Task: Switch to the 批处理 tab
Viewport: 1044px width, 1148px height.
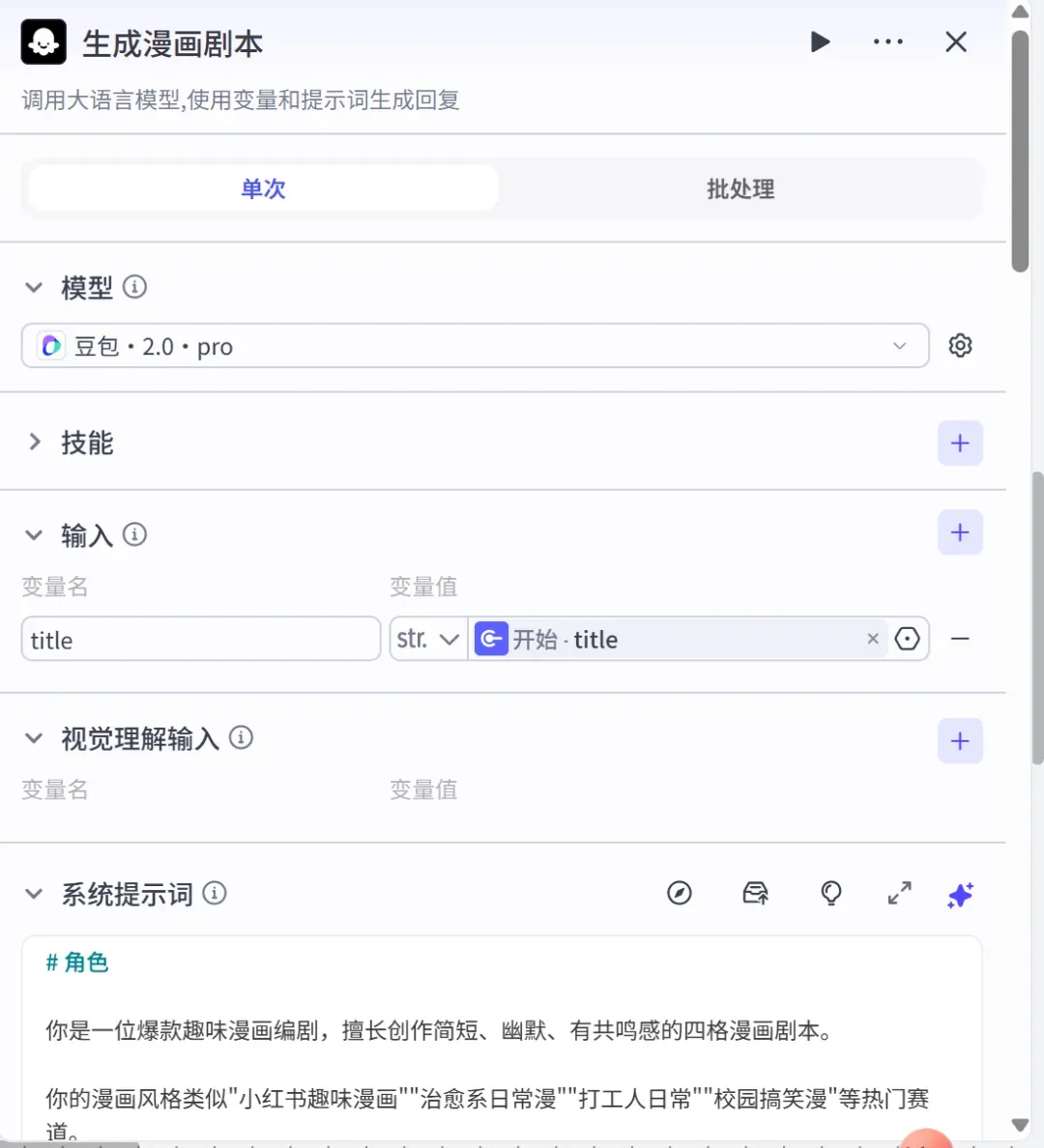Action: pyautogui.click(x=740, y=188)
